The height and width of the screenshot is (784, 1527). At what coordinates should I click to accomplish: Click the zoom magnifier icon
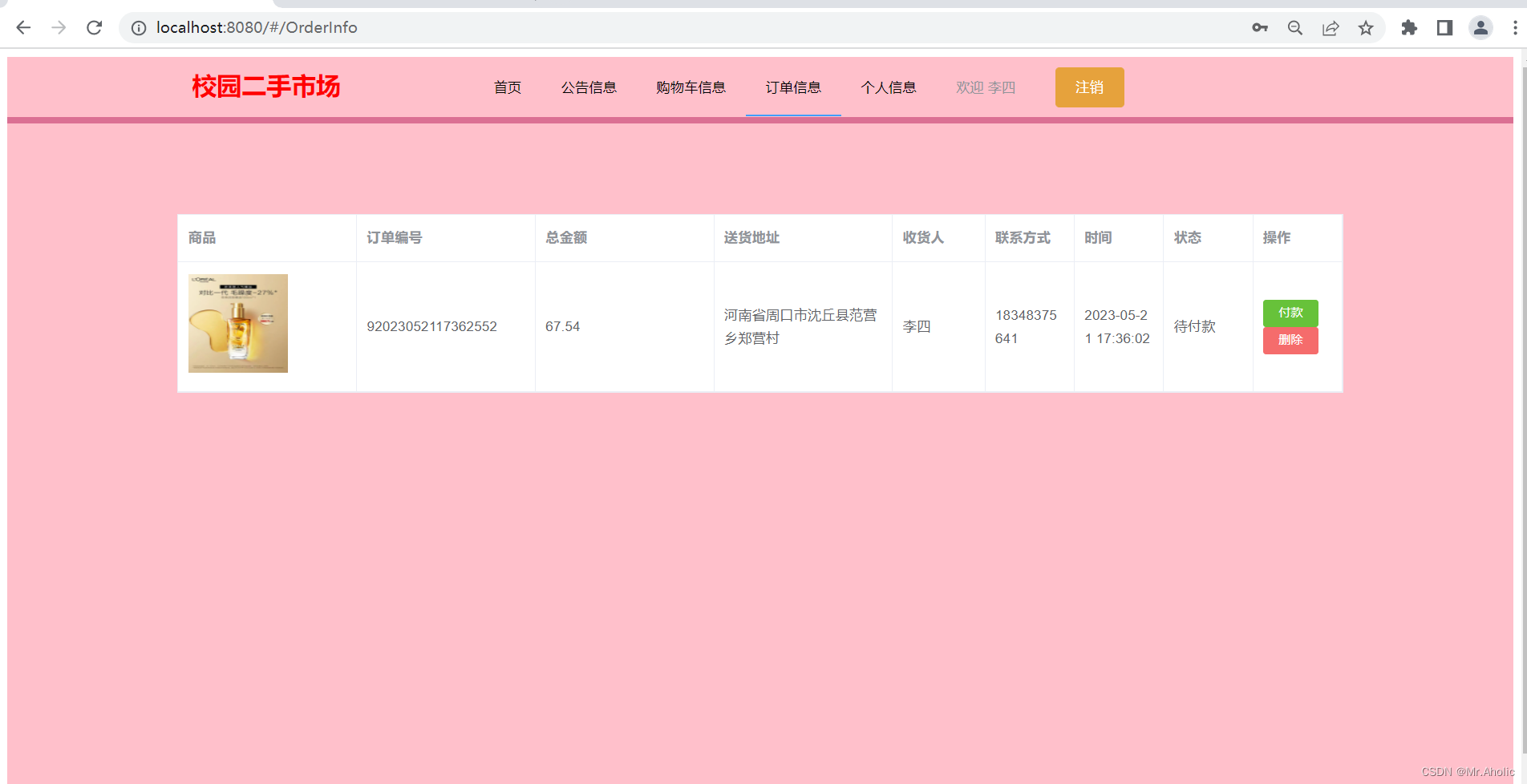pyautogui.click(x=1295, y=28)
